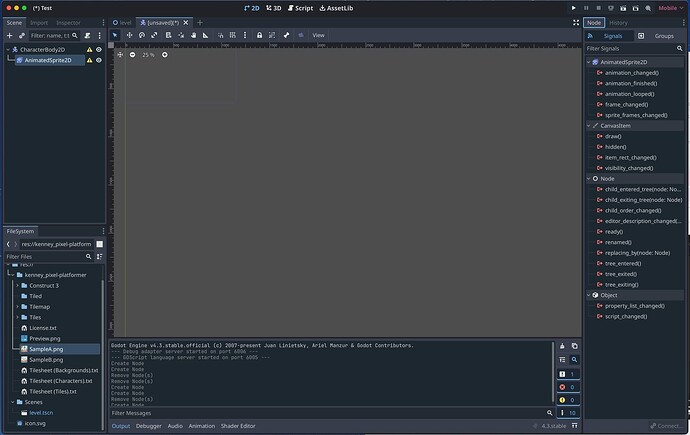Toggle distraction-free mode icon
The height and width of the screenshot is (435, 690).
576,22
